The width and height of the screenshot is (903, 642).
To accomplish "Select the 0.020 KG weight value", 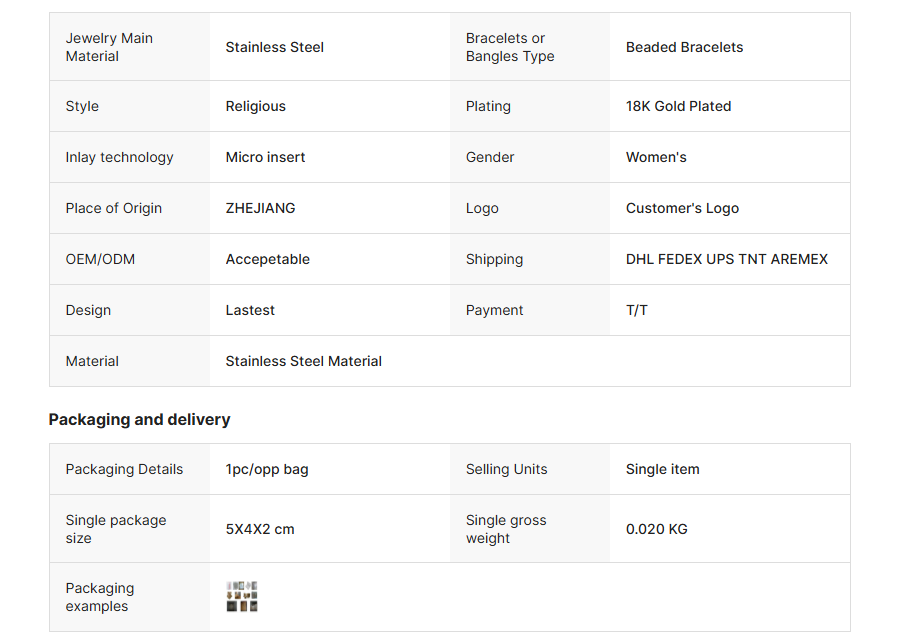I will (656, 529).
